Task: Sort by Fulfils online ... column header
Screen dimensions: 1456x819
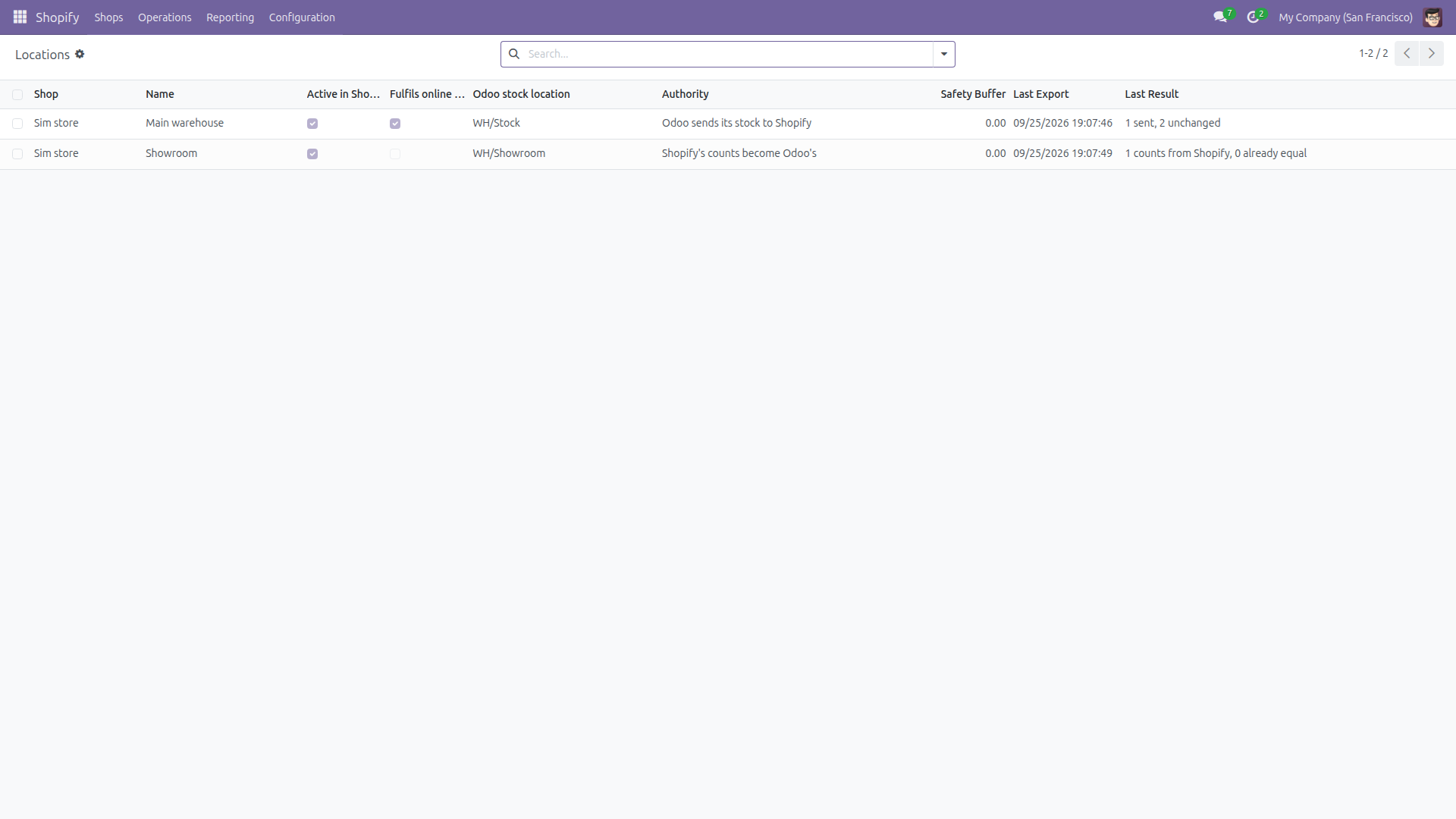Action: 427,94
